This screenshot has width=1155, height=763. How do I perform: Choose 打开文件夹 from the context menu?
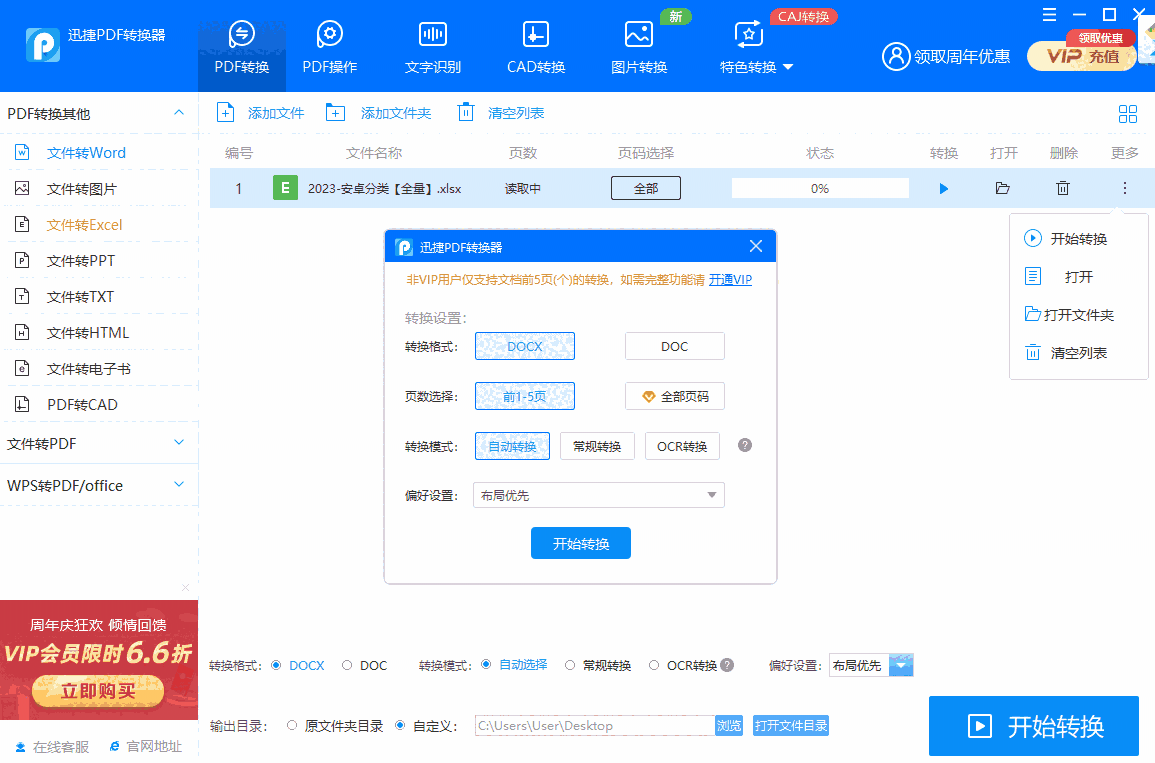click(x=1079, y=314)
